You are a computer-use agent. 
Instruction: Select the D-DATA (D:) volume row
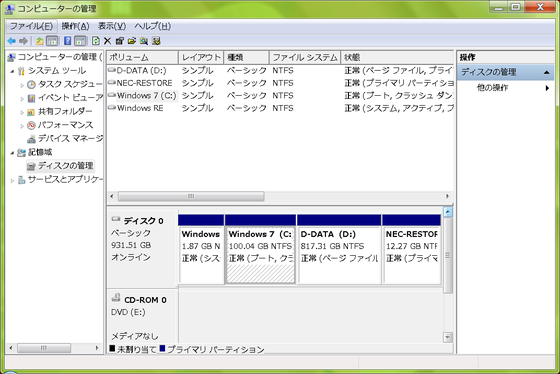click(280, 70)
